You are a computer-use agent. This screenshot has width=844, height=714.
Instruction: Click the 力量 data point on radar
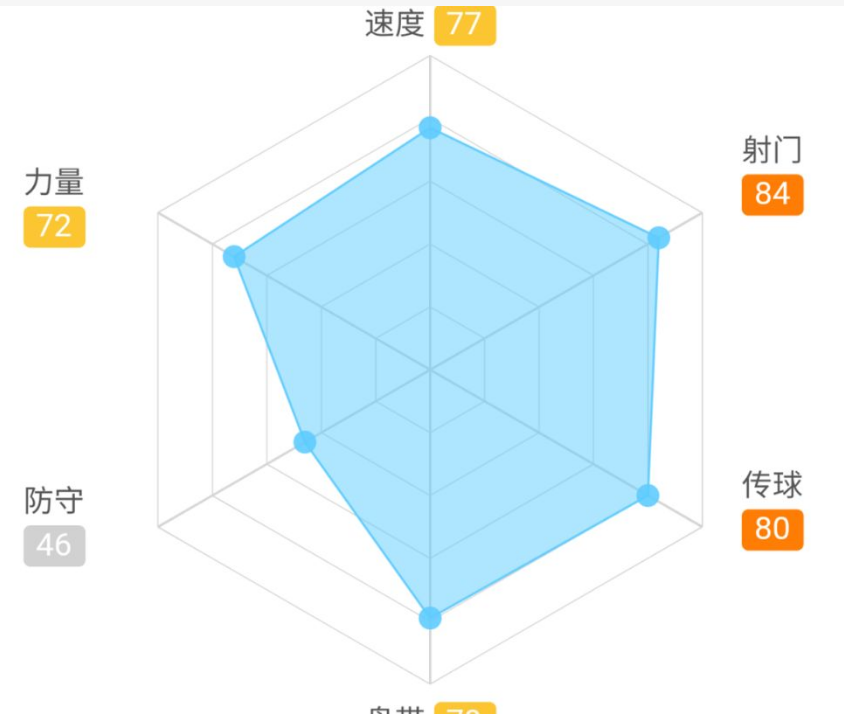(x=234, y=256)
